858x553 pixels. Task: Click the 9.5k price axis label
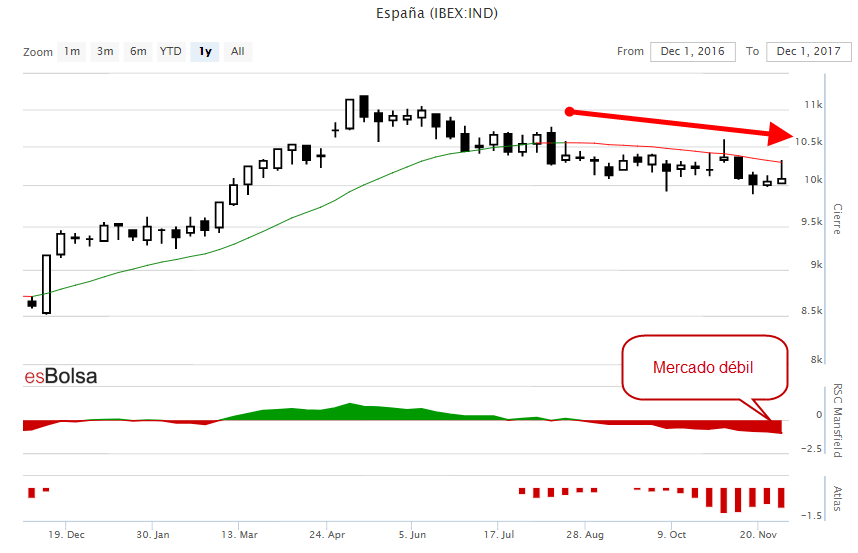tap(811, 222)
